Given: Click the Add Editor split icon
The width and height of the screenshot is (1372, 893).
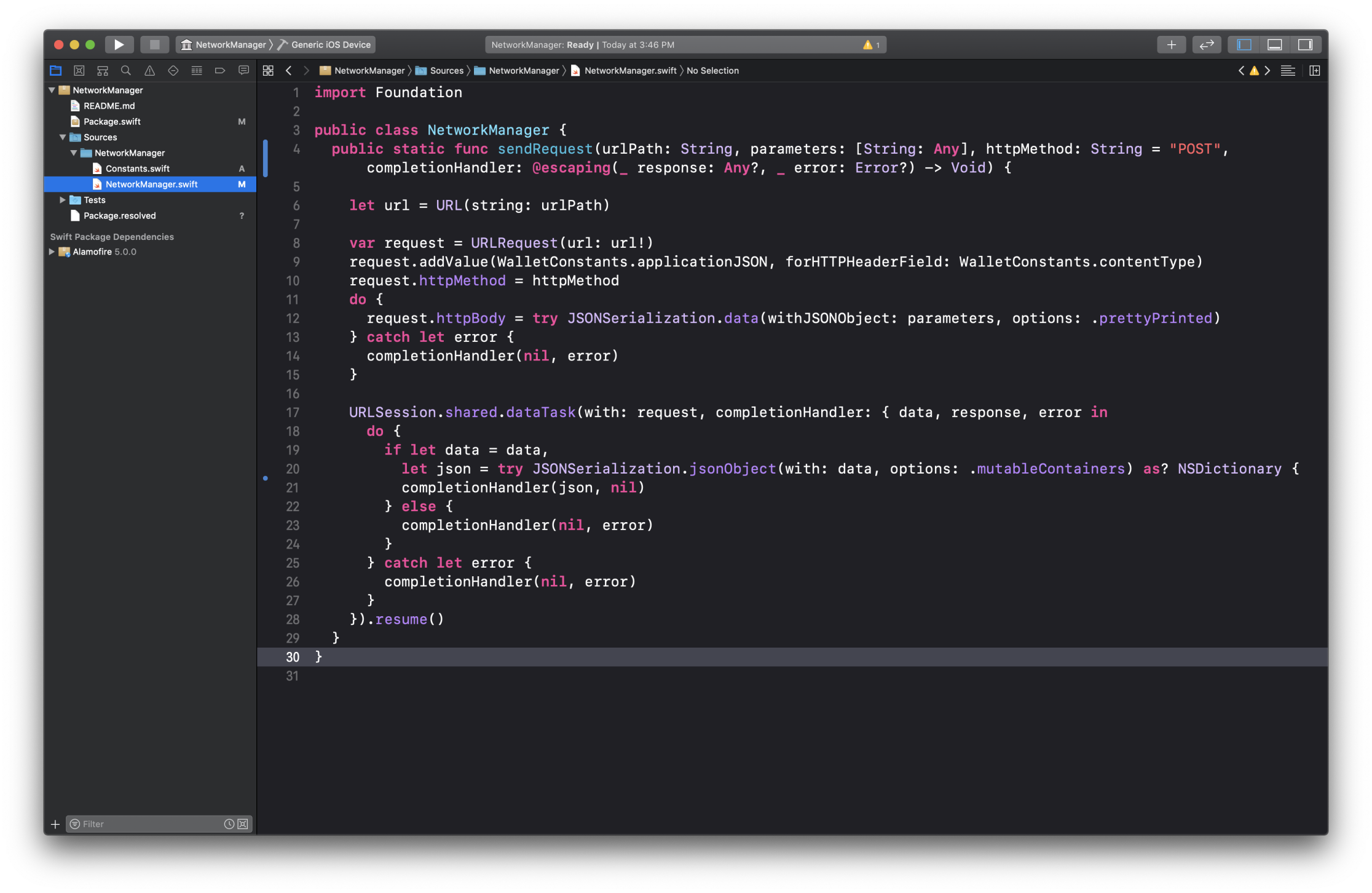Looking at the screenshot, I should pyautogui.click(x=1314, y=71).
